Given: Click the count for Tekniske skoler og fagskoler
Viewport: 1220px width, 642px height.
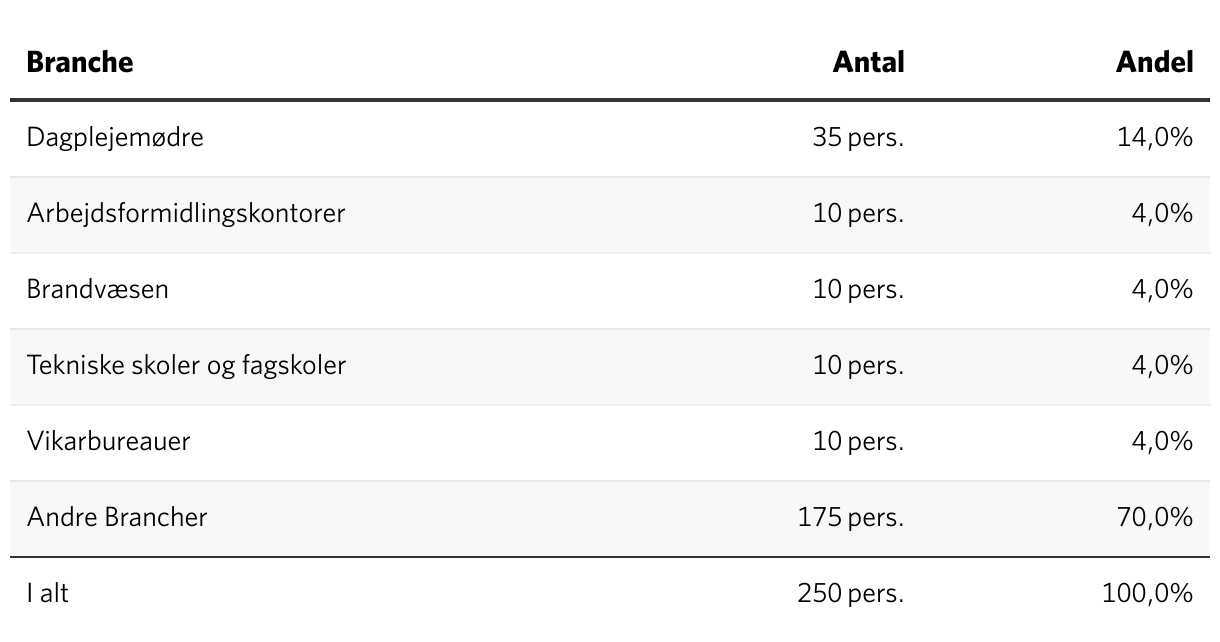Looking at the screenshot, I should 858,365.
